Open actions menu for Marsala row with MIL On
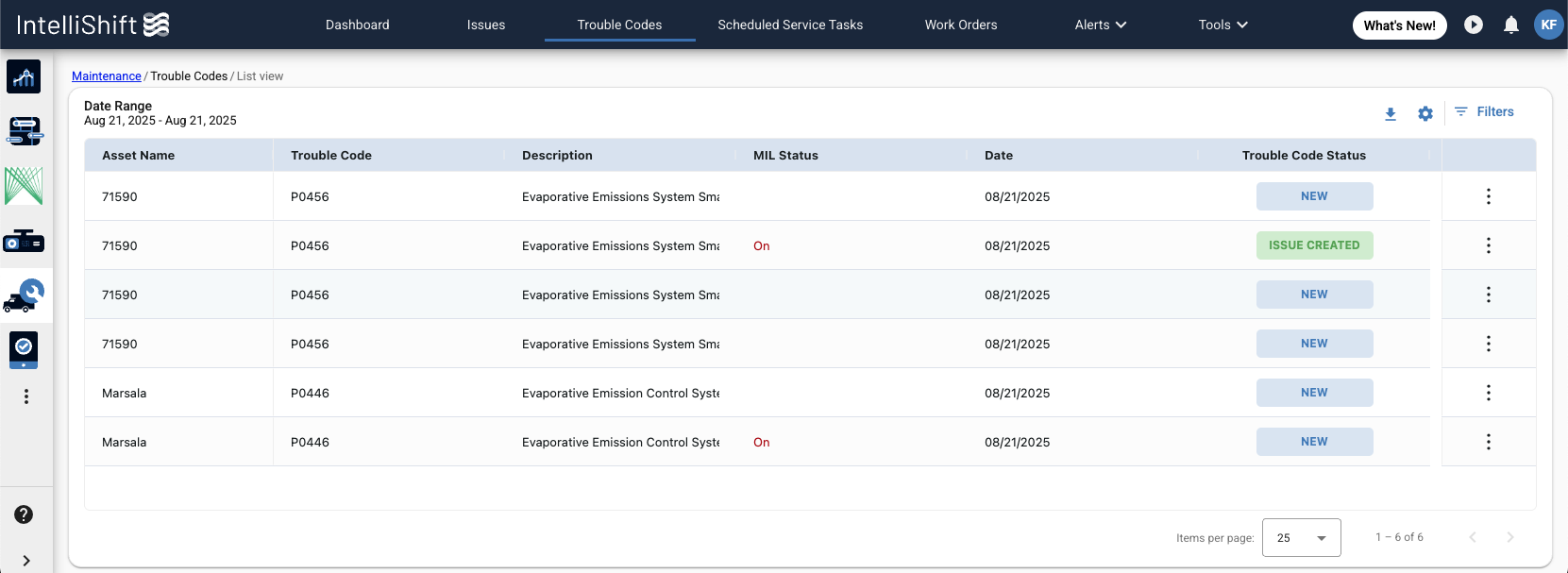This screenshot has height=573, width=1568. click(1489, 442)
